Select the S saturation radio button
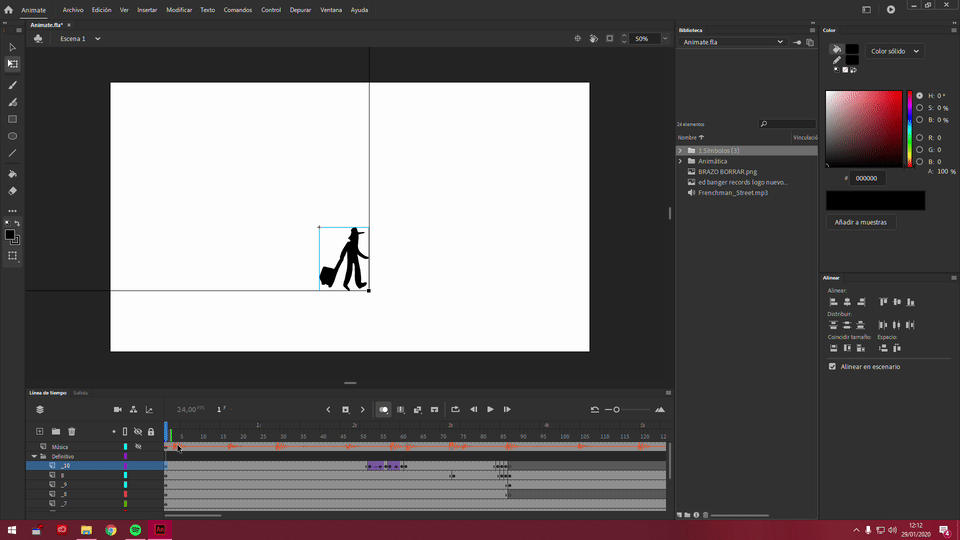 point(920,108)
